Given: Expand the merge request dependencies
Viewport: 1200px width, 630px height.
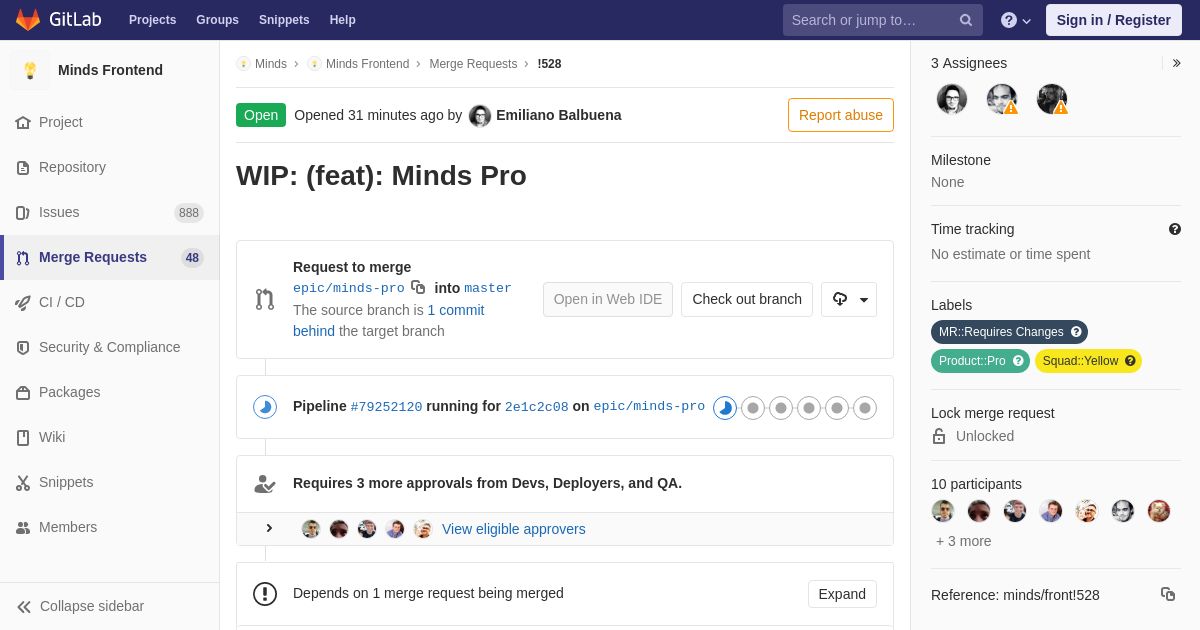Looking at the screenshot, I should (842, 594).
